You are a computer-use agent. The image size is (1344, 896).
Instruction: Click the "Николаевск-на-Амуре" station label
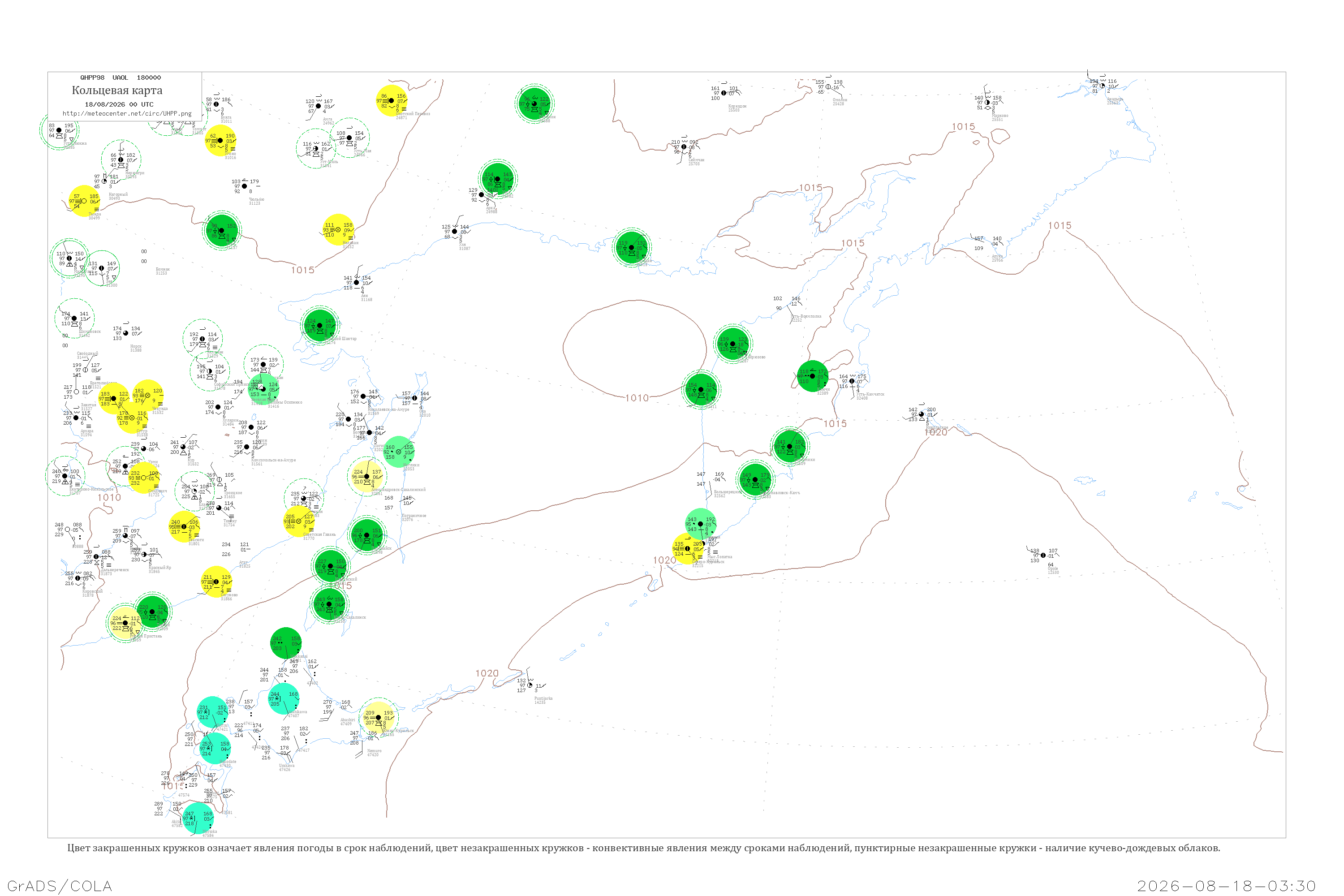[x=388, y=410]
